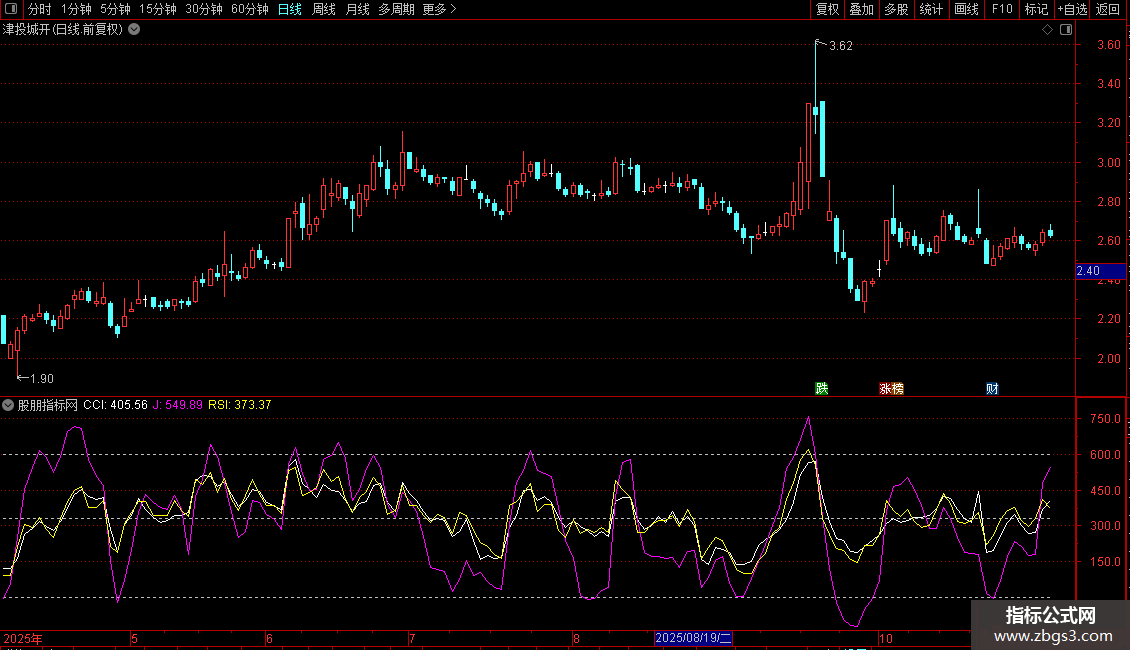Click month 10 on the time axis
Viewport: 1130px width, 650px height.
click(886, 638)
